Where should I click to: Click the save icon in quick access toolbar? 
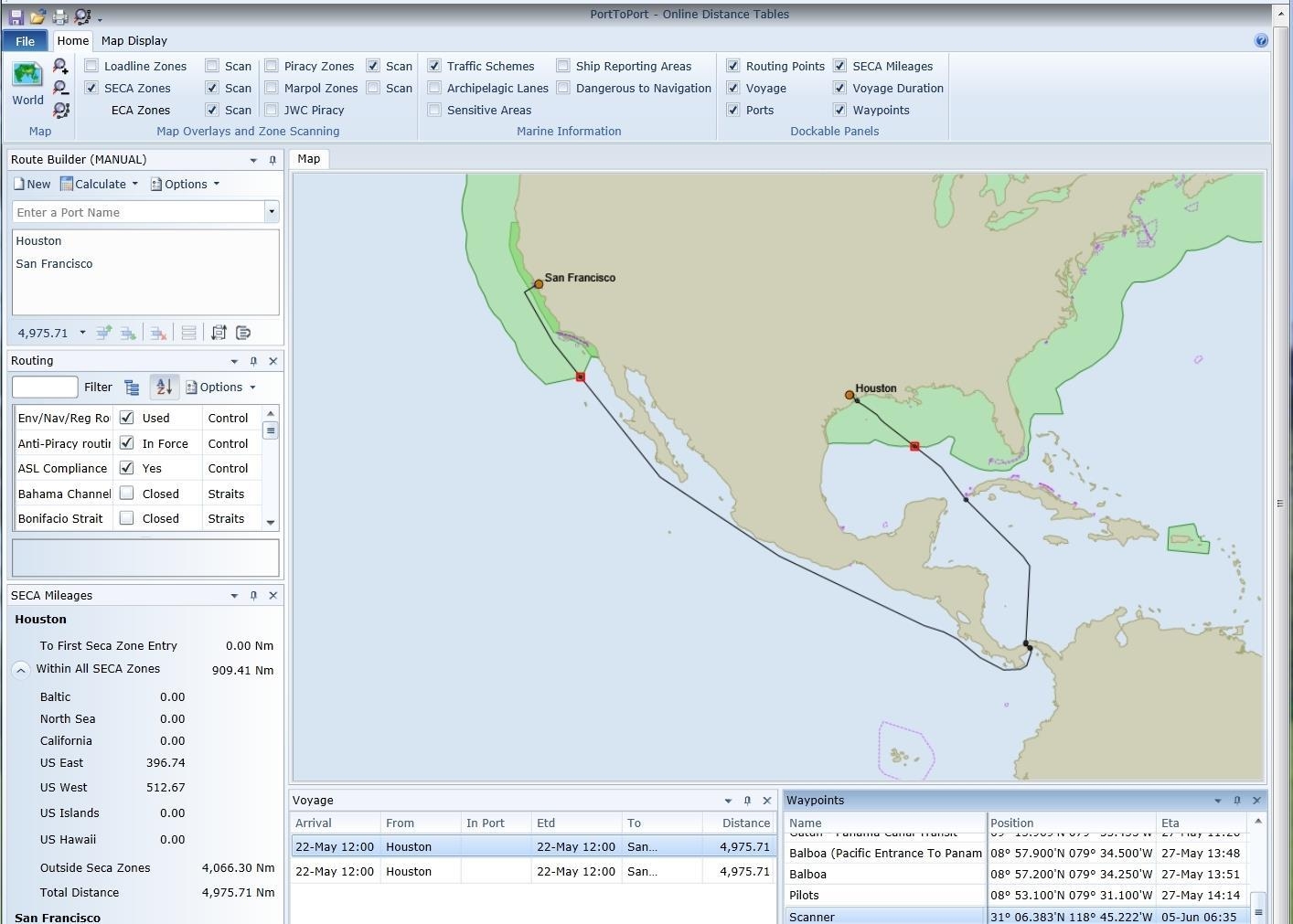coord(16,16)
